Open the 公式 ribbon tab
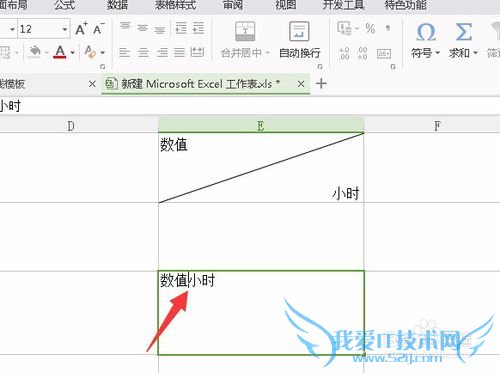This screenshot has width=500, height=373. click(x=64, y=5)
